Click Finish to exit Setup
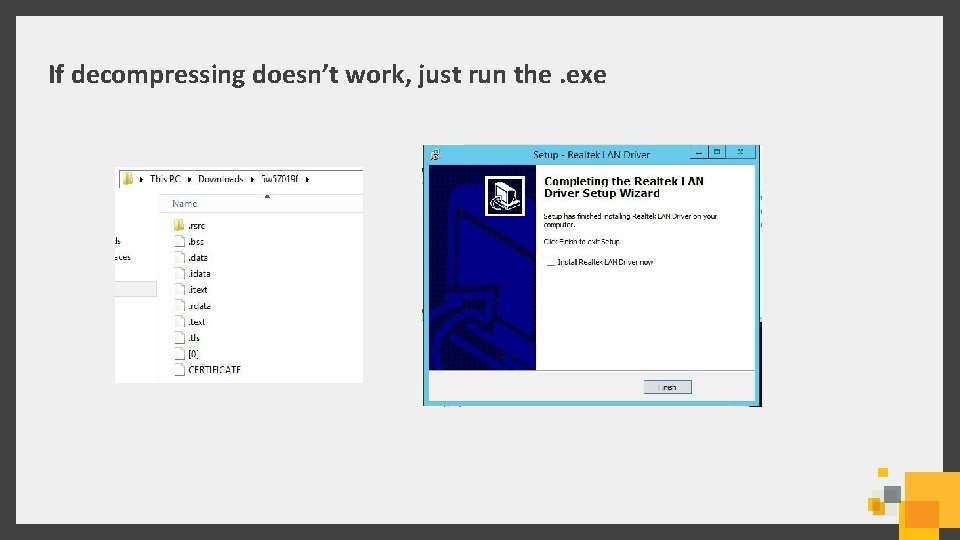Screen dimensions: 960x540 click(x=667, y=387)
